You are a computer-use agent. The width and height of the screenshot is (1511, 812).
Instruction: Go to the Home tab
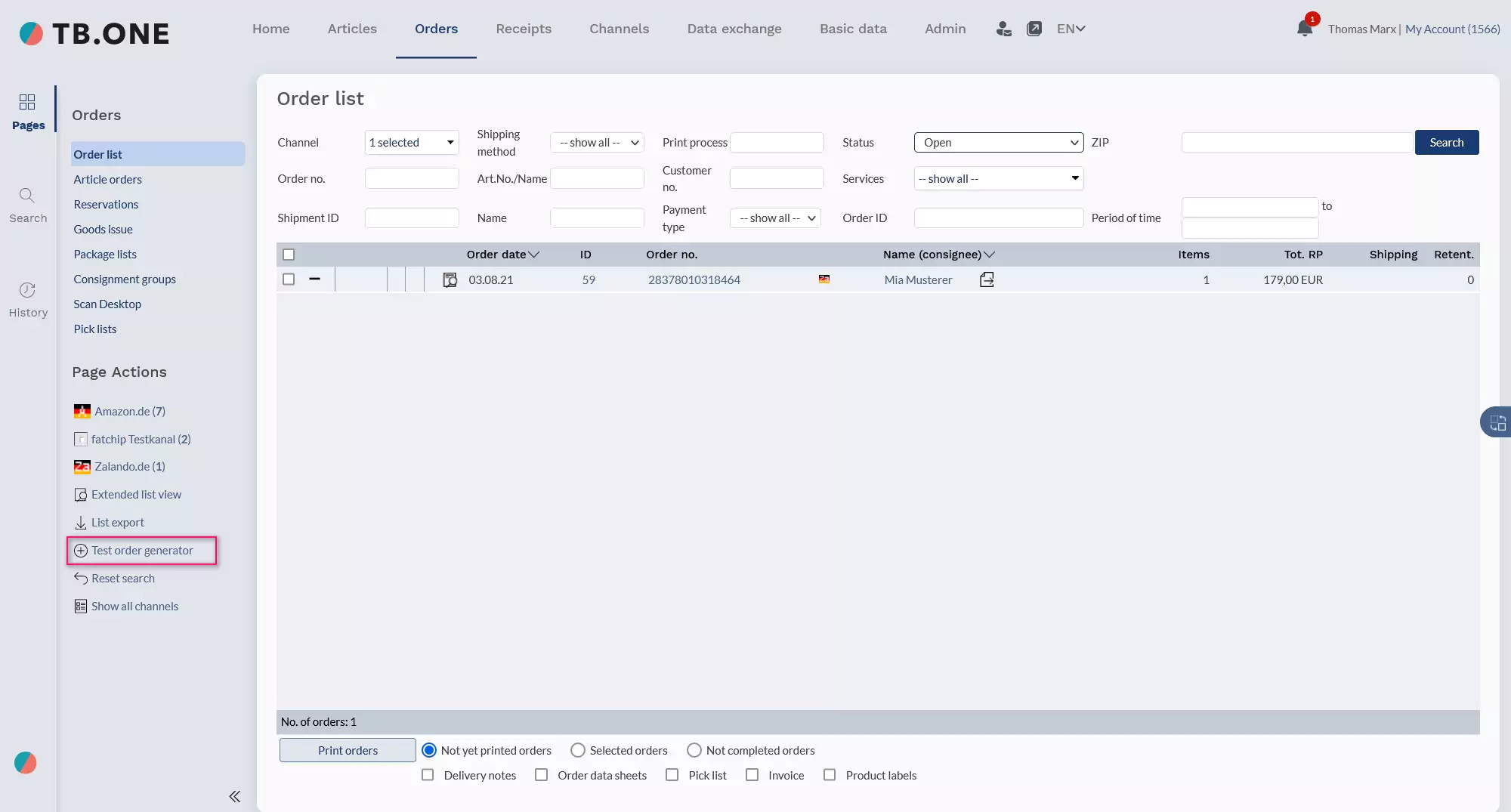(271, 29)
